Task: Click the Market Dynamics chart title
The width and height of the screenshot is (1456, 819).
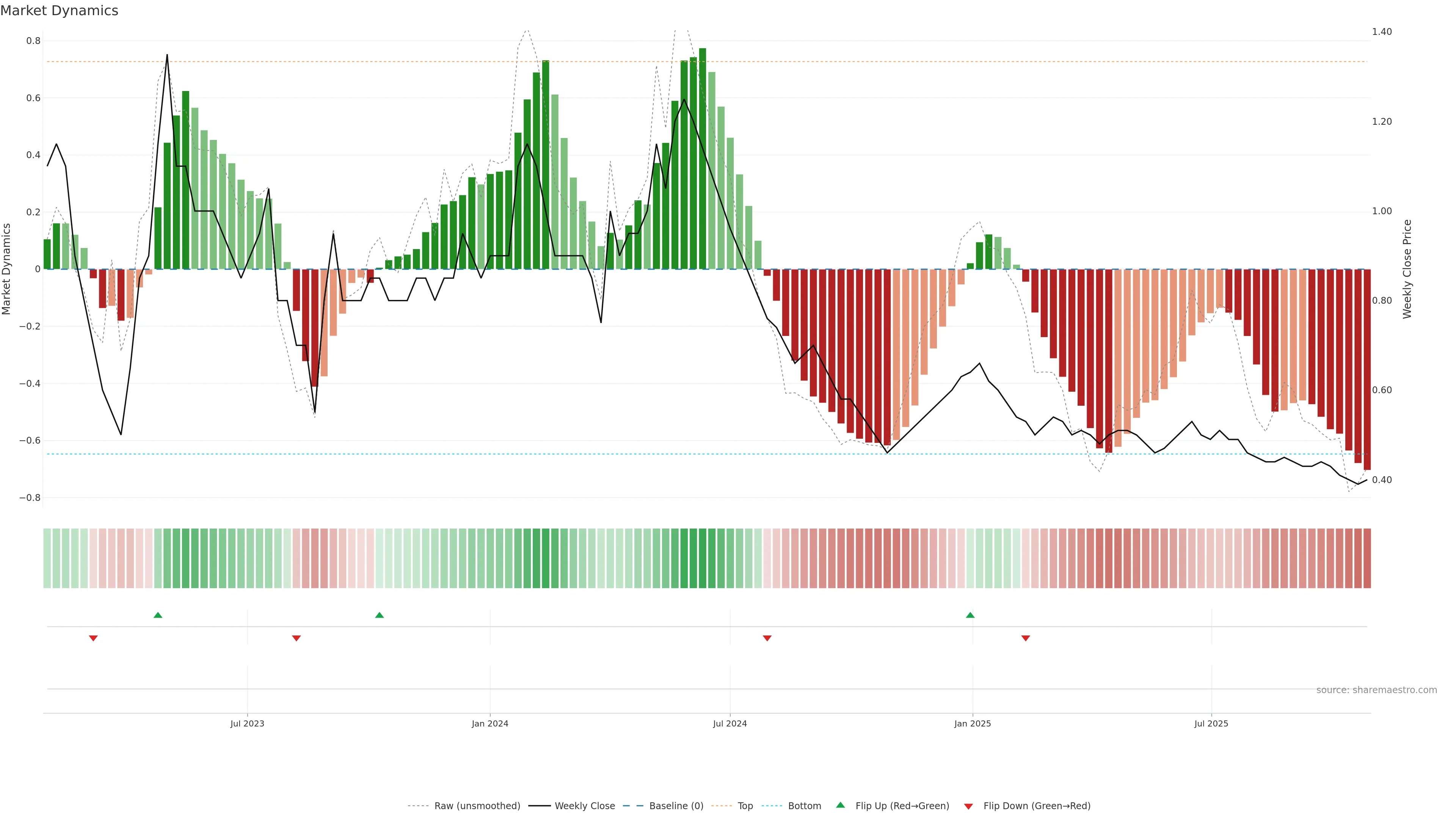Action: click(x=60, y=11)
